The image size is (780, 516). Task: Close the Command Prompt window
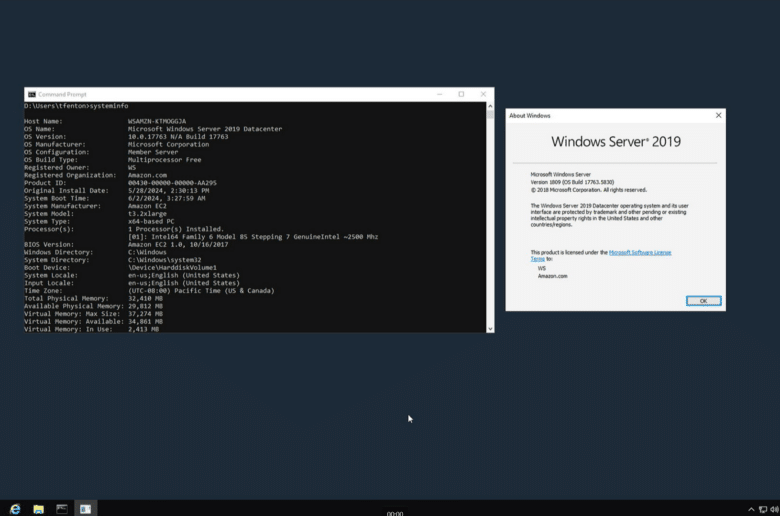[483, 94]
